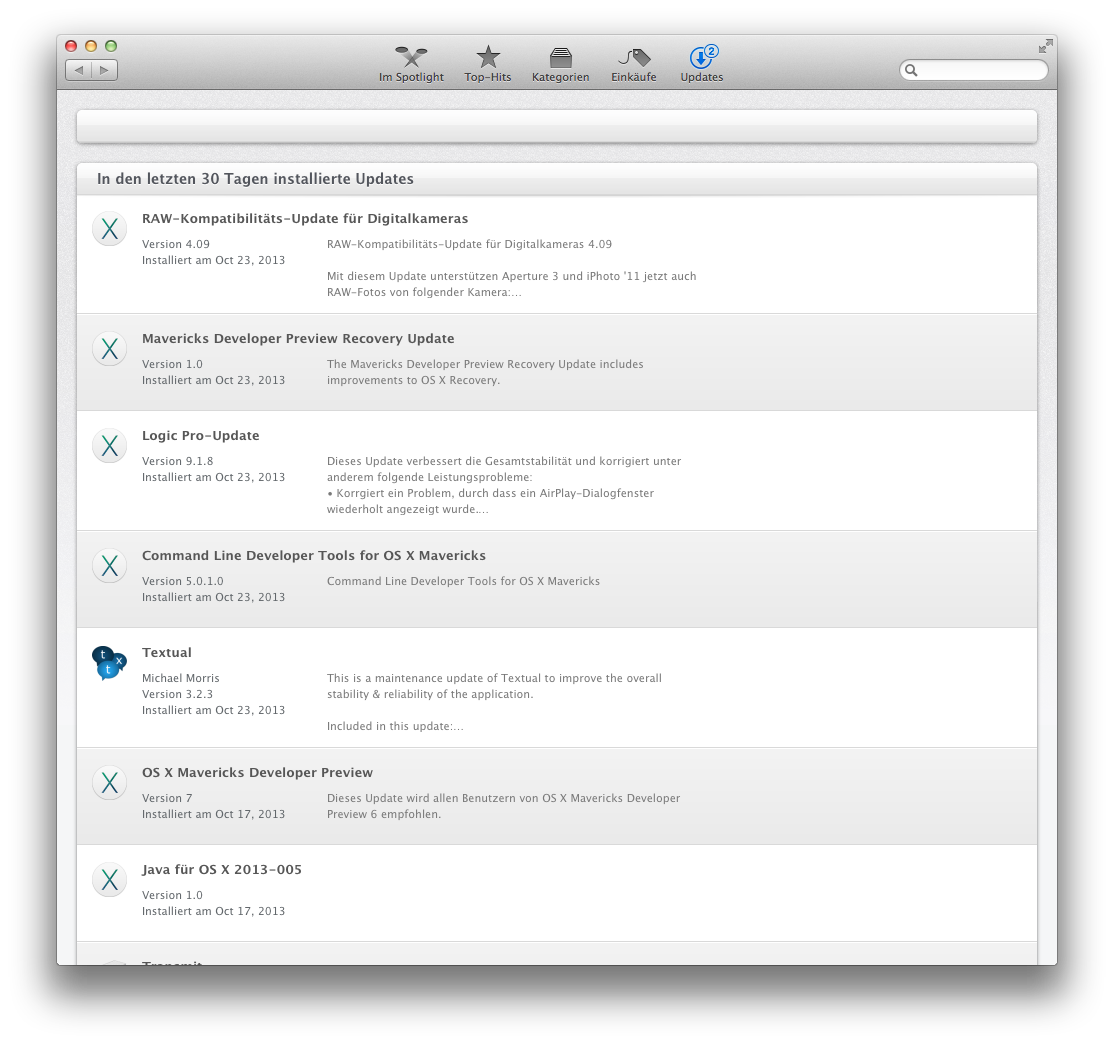Open Command Line Developer Tools for OS X Mavericks title

tap(313, 556)
